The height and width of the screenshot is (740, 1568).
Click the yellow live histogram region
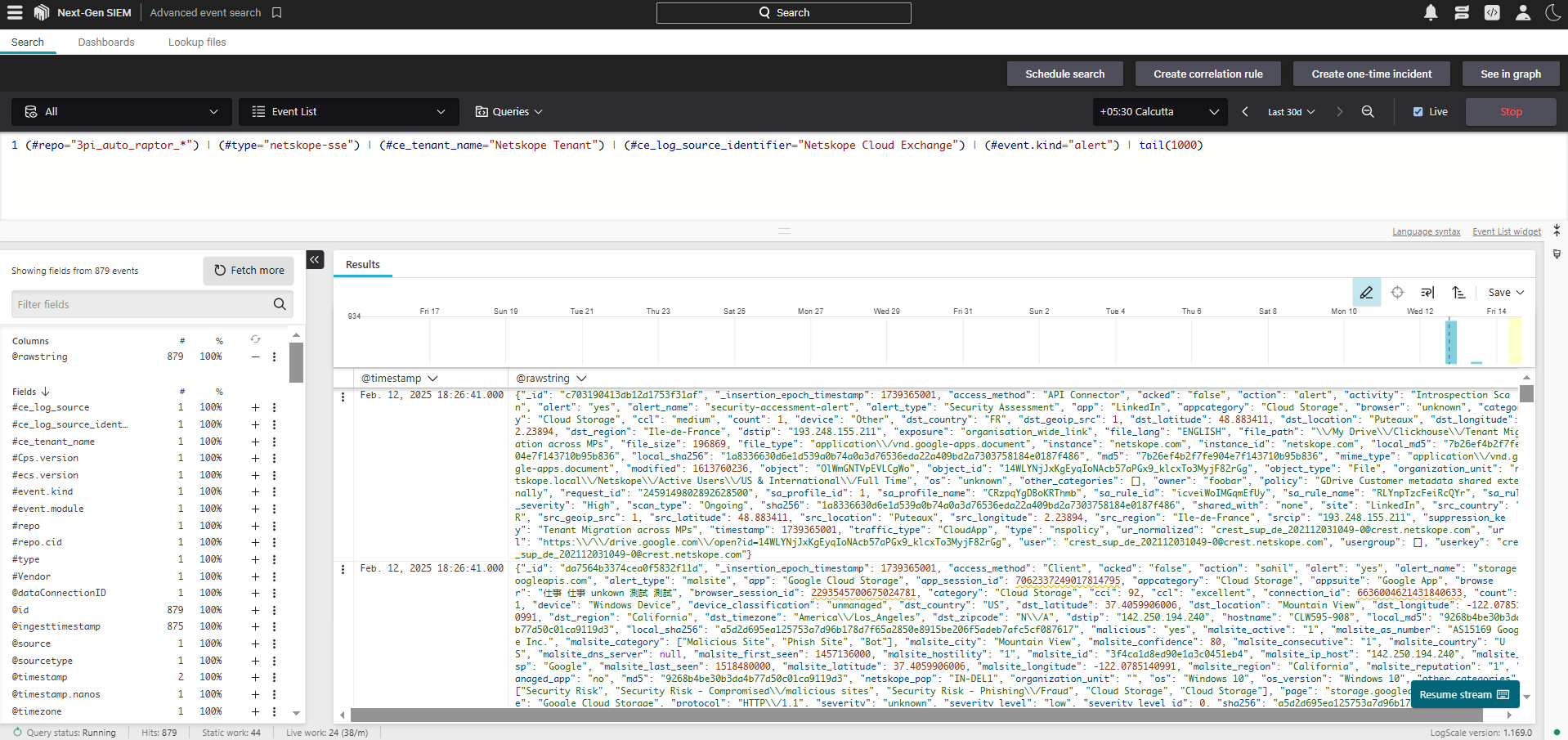pos(1515,340)
